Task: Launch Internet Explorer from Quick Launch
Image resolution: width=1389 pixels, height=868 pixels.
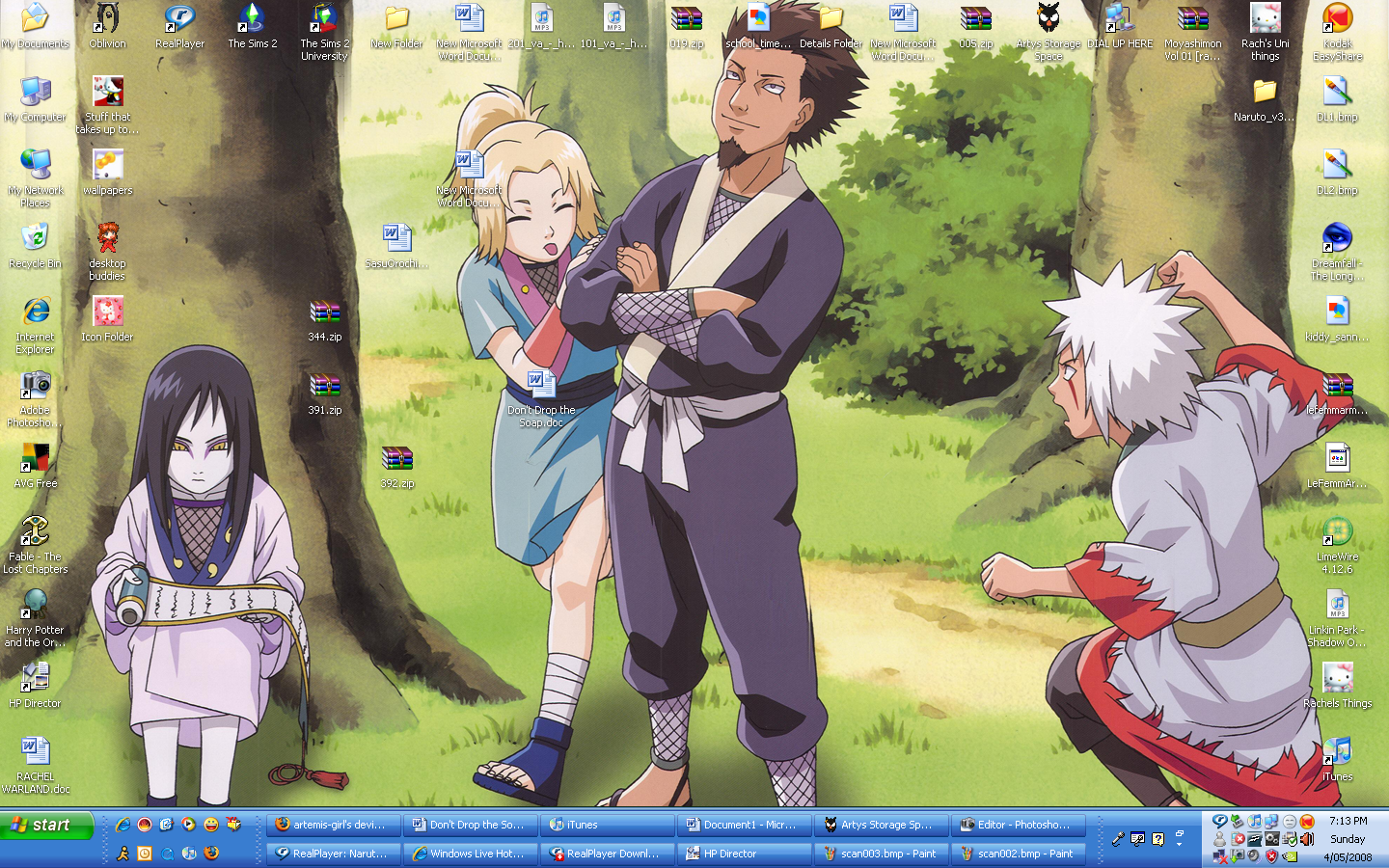Action: (x=123, y=825)
